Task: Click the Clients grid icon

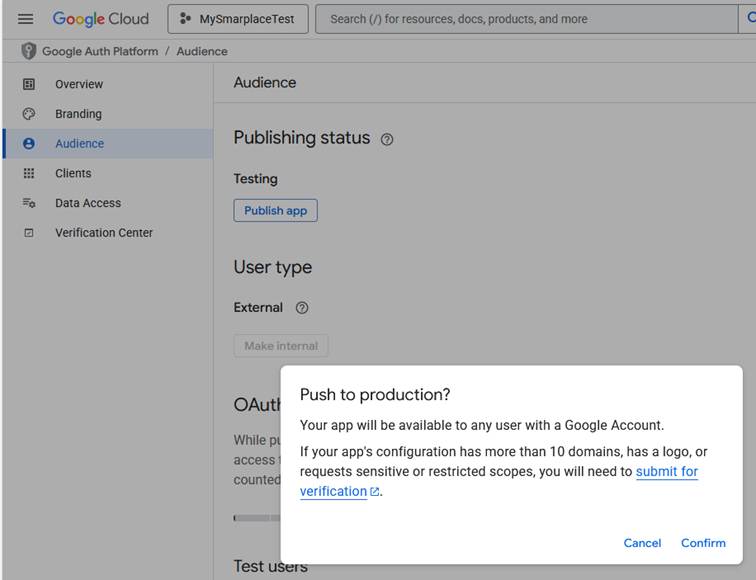Action: click(x=29, y=173)
